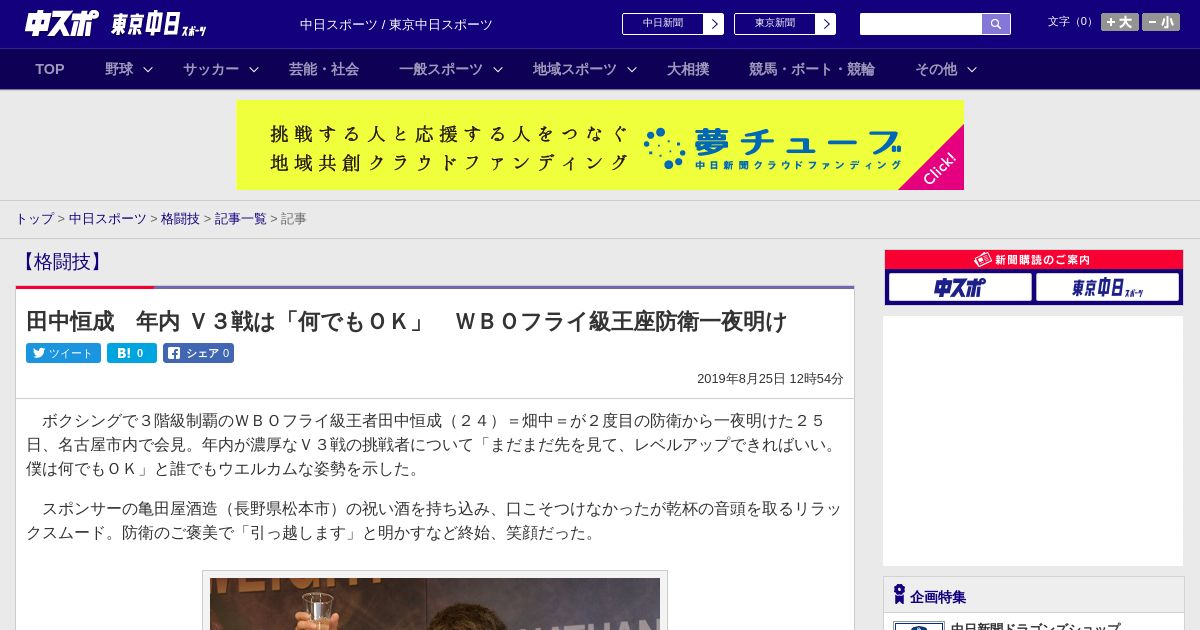
Task: Click the Chunichi Sports logo
Action: click(62, 23)
